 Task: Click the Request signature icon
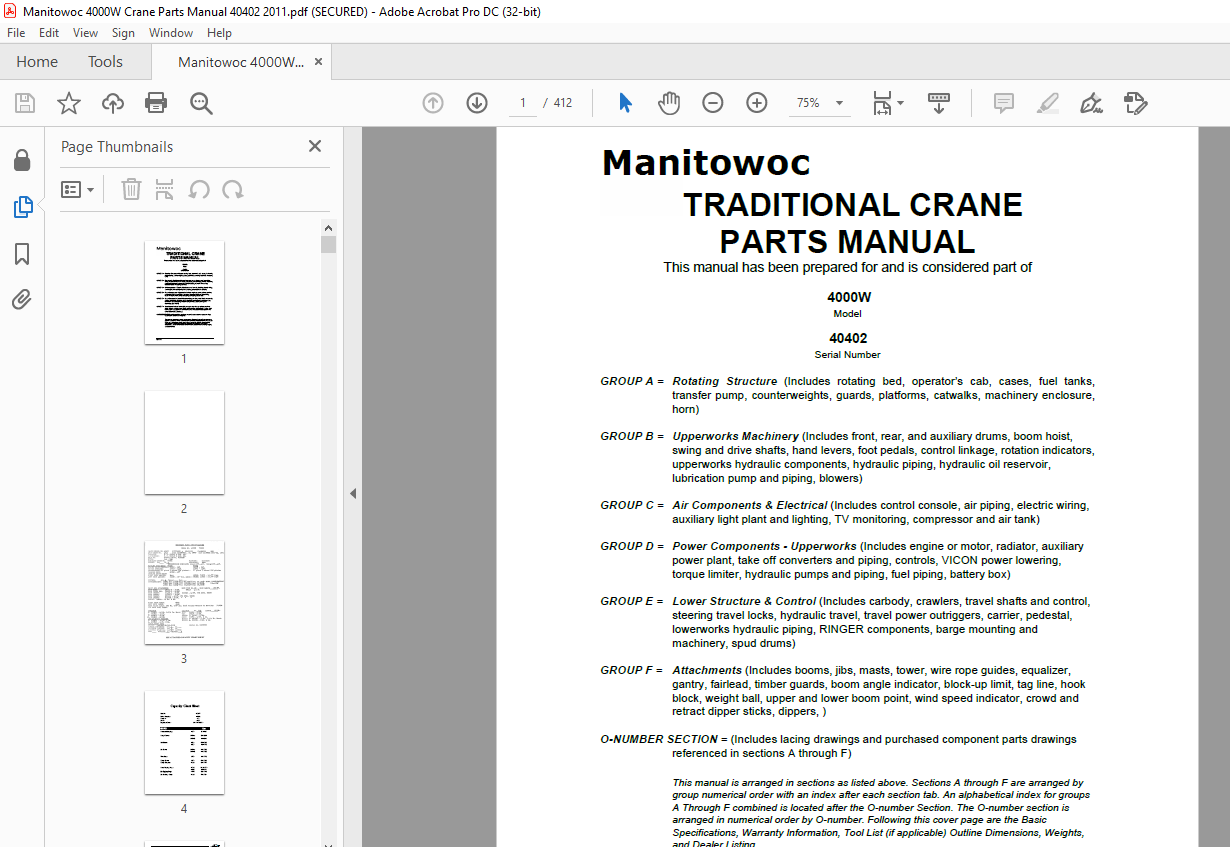point(1135,103)
